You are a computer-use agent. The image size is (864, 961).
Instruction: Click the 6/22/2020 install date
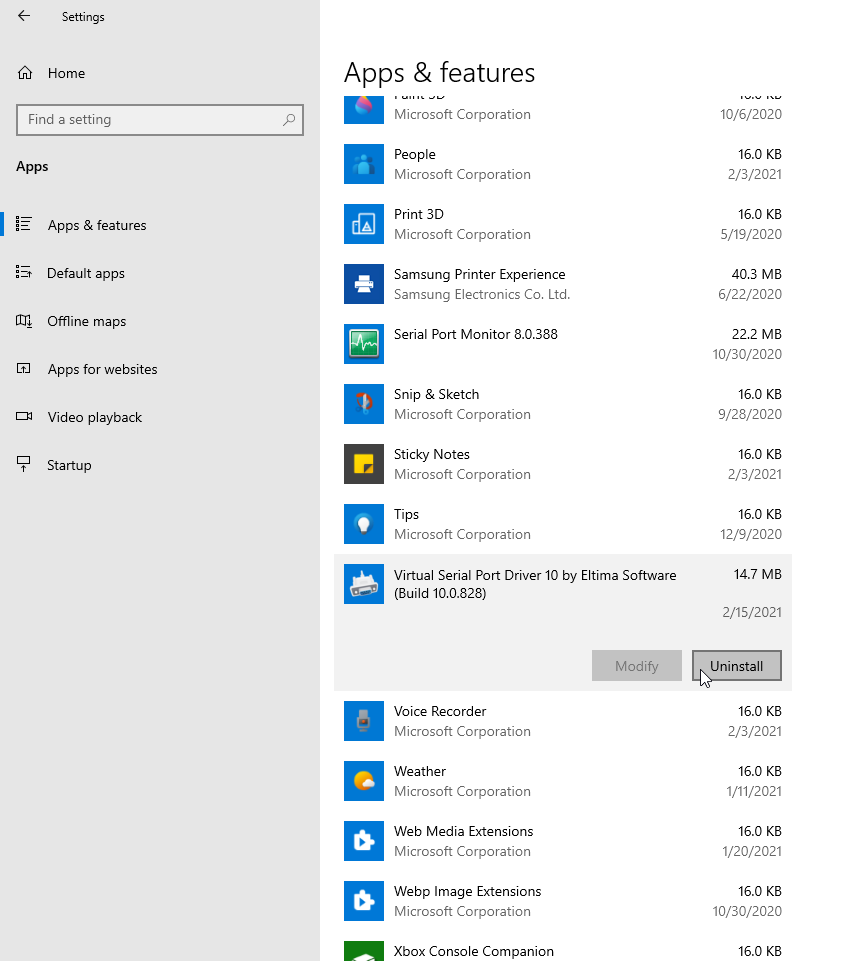click(750, 294)
